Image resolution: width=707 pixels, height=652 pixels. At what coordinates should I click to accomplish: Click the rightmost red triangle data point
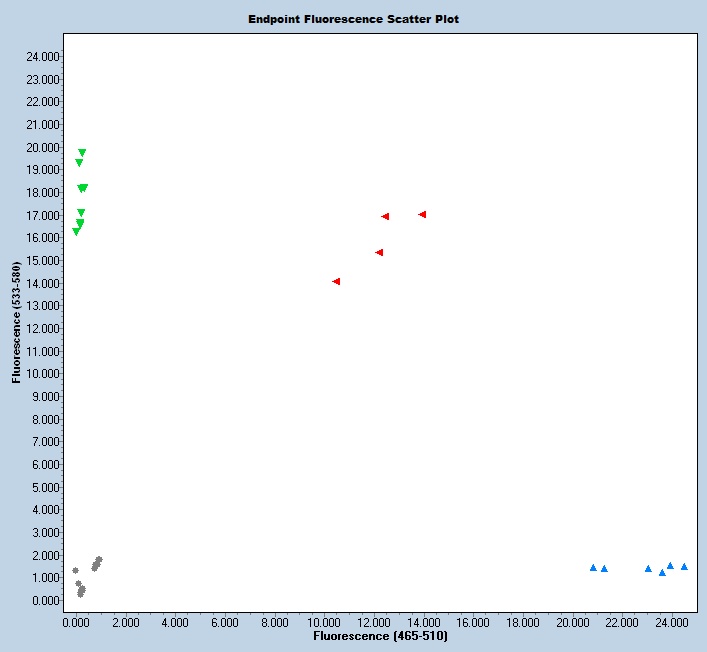(x=423, y=214)
